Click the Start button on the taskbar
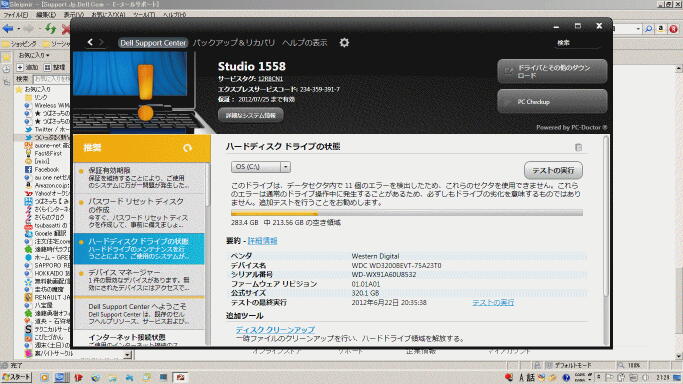 click(x=17, y=377)
